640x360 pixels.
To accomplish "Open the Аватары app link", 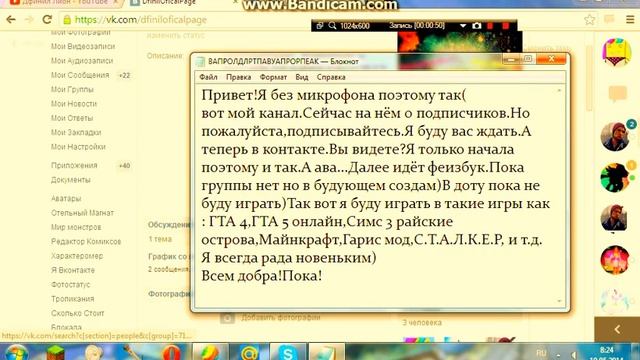I will tap(66, 198).
